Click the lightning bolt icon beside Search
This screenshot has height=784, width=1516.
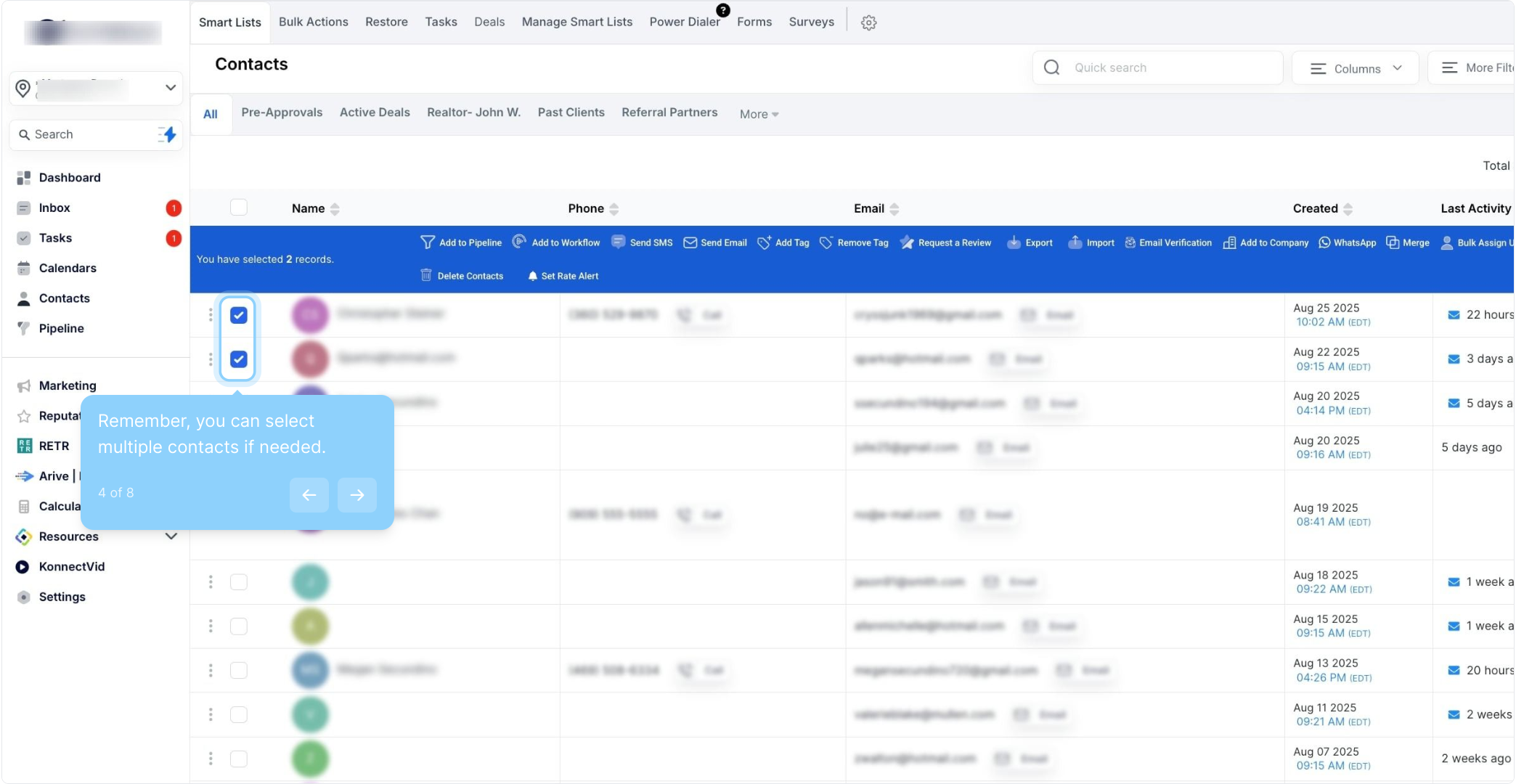coord(168,134)
